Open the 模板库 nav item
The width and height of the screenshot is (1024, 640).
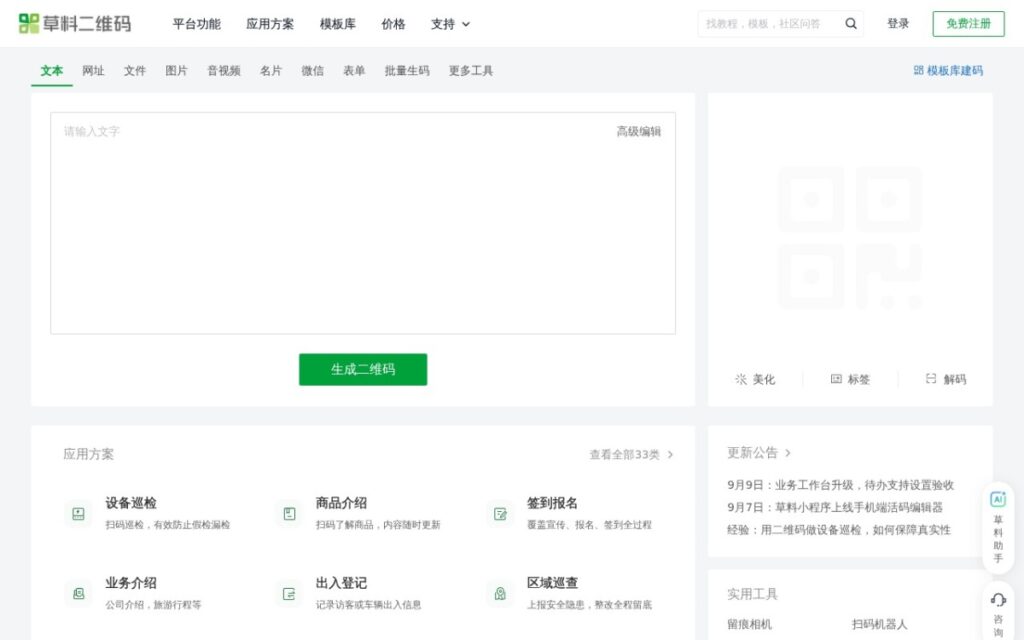tap(338, 24)
